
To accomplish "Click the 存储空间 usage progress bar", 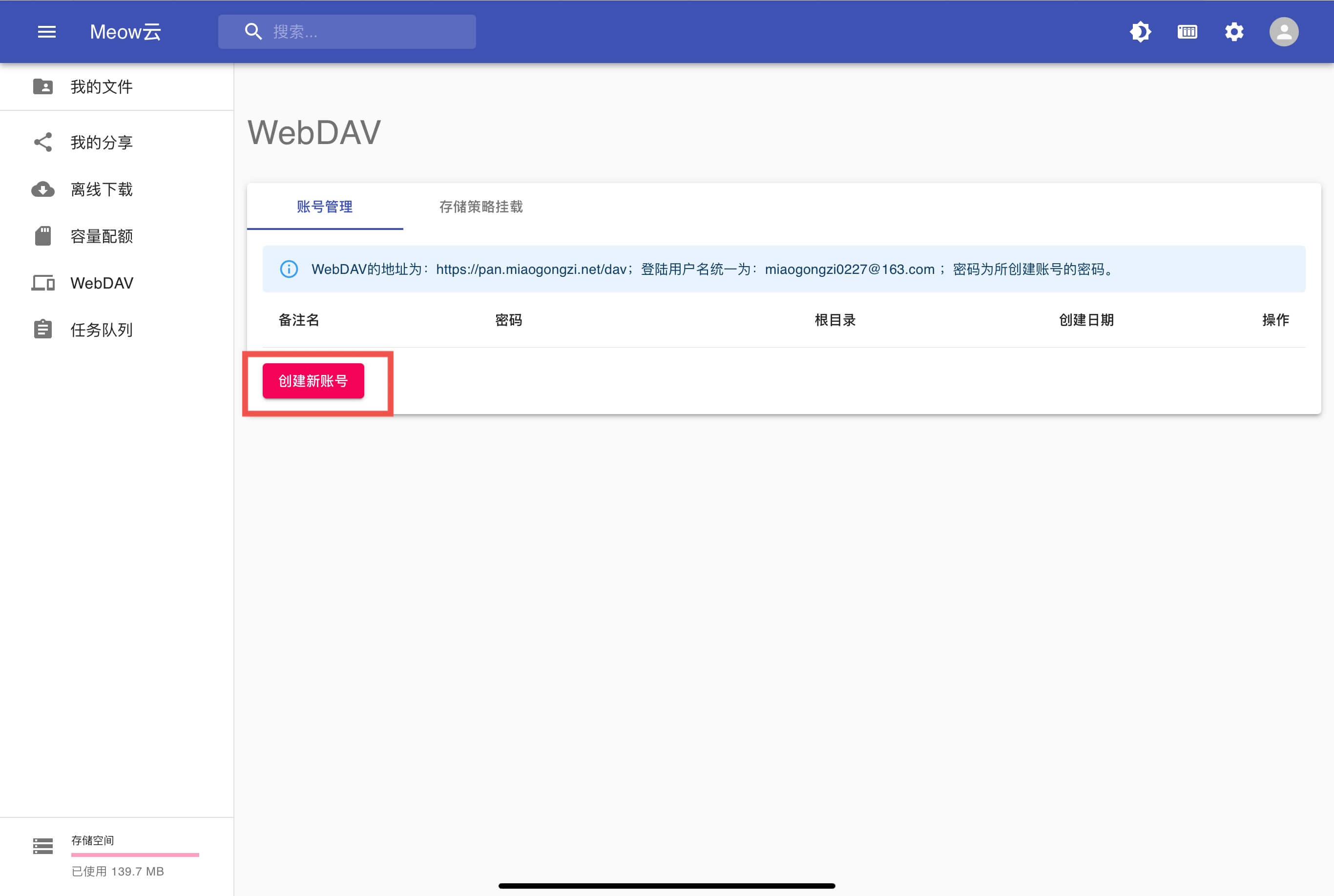I will tap(135, 855).
